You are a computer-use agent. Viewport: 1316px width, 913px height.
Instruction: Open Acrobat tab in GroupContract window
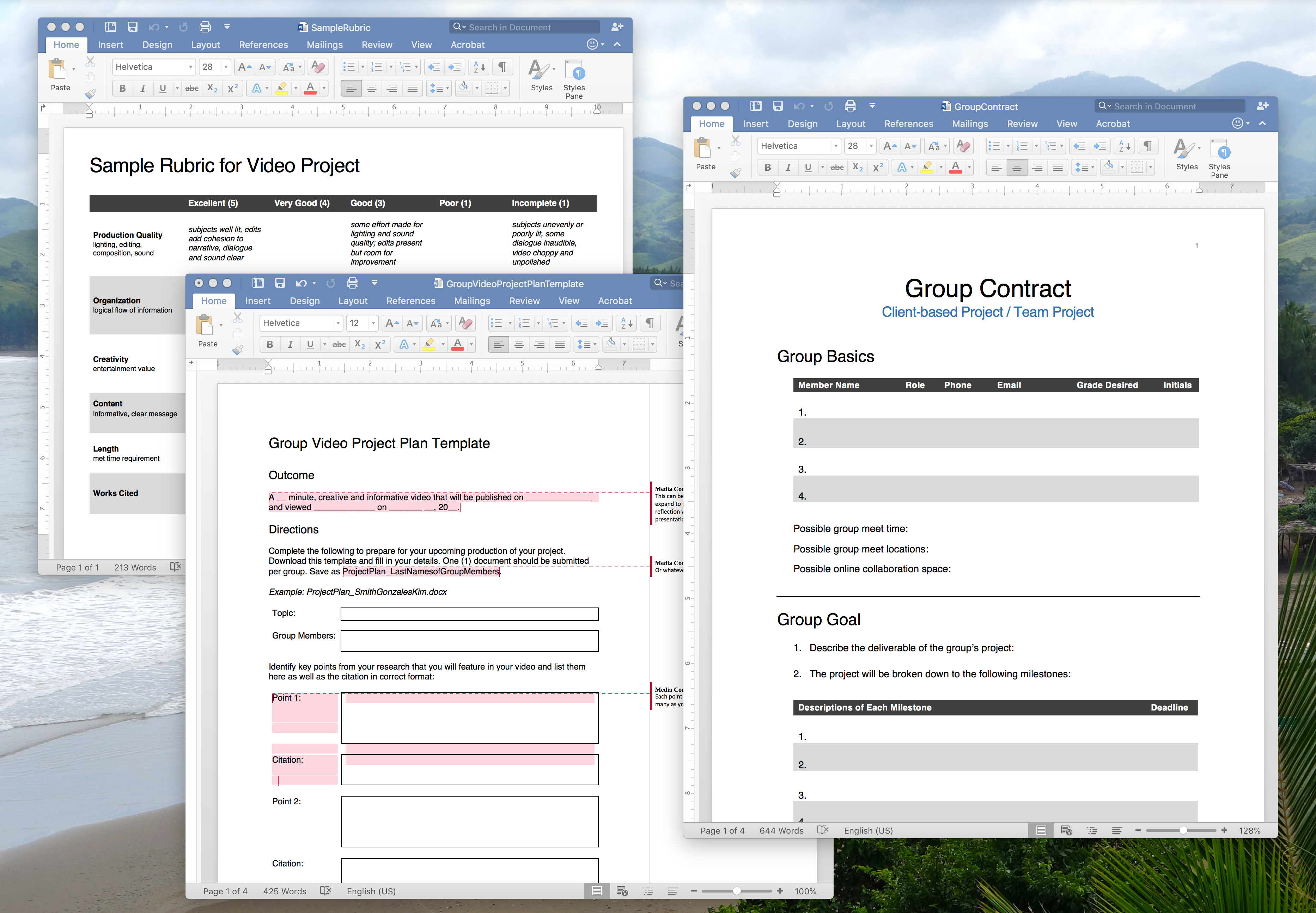[x=1113, y=123]
